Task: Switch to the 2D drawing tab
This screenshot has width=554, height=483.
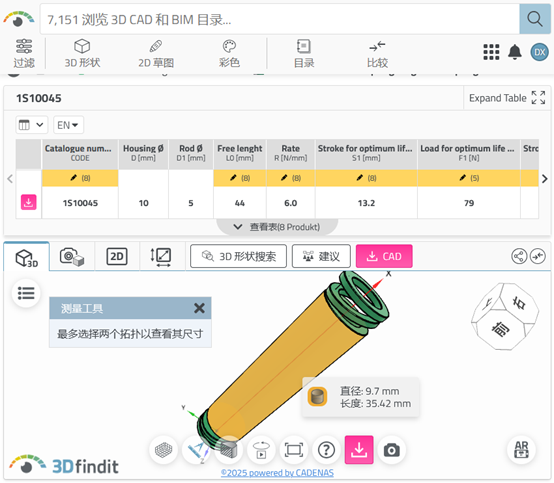Action: coord(117,257)
